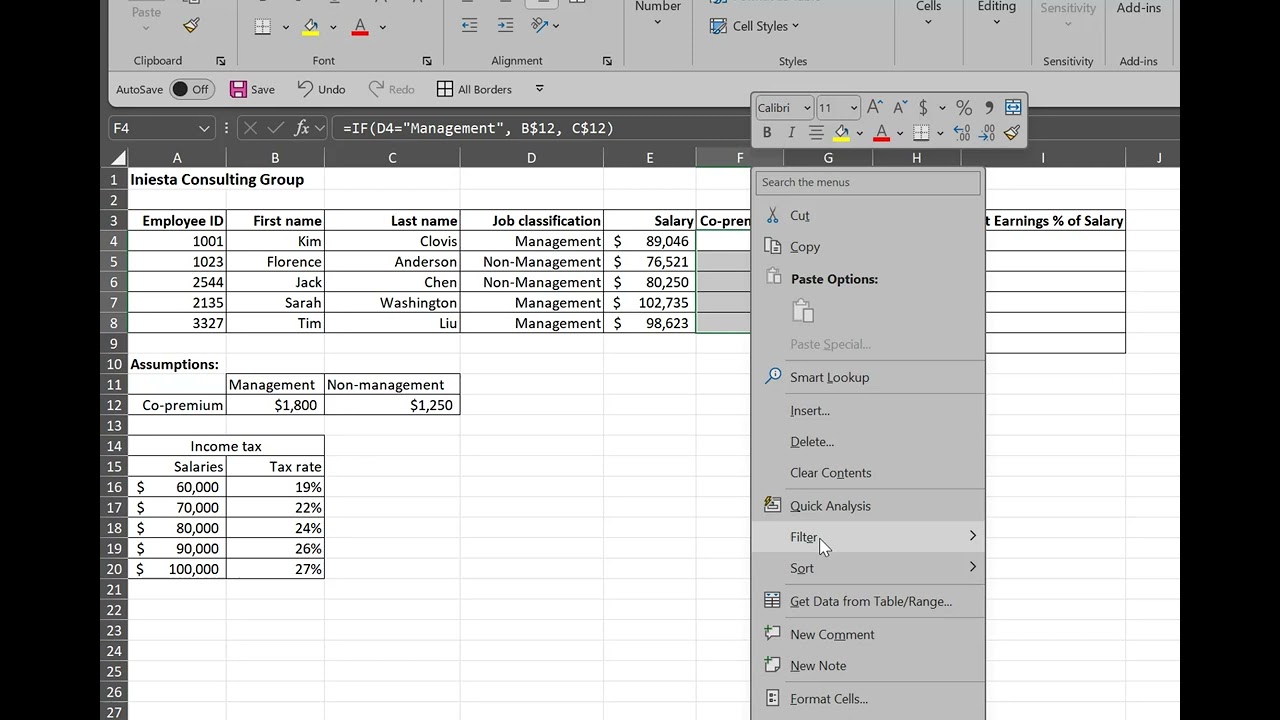Screen dimensions: 1280x720
Task: Open Cell Styles gallery
Action: [754, 26]
